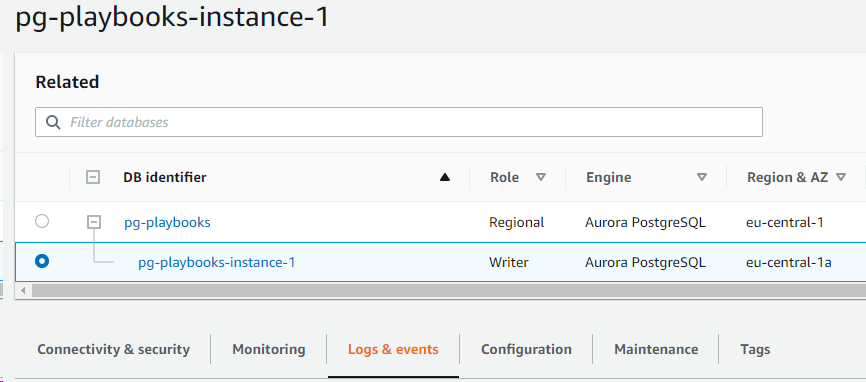Click the DB identifier column header
Viewport: 866px width, 382px height.
click(165, 177)
